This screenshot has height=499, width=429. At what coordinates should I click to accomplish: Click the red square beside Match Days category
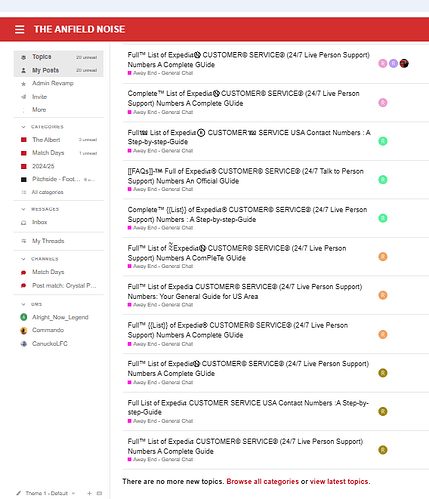pos(24,153)
